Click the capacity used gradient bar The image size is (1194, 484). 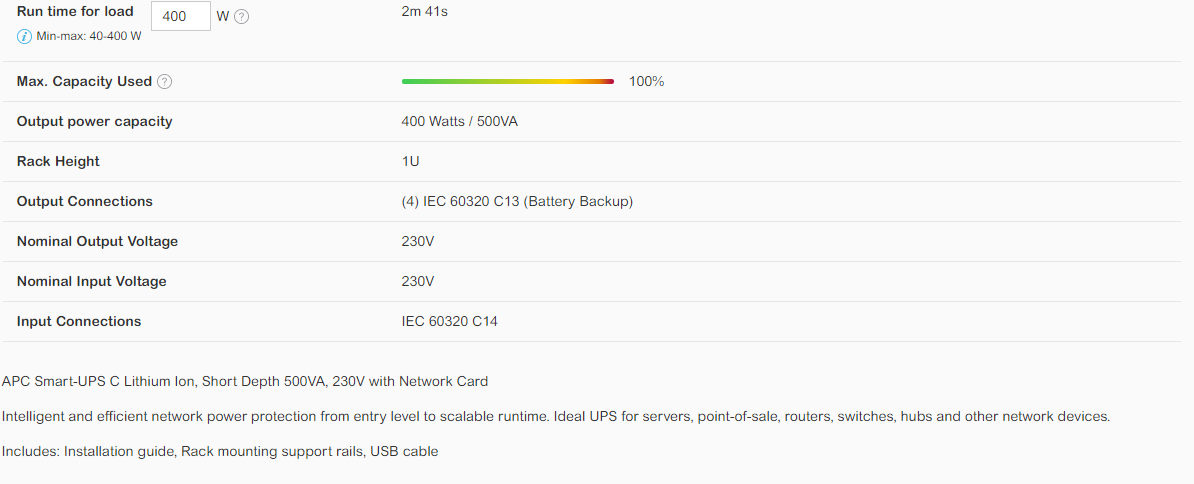pyautogui.click(x=508, y=81)
